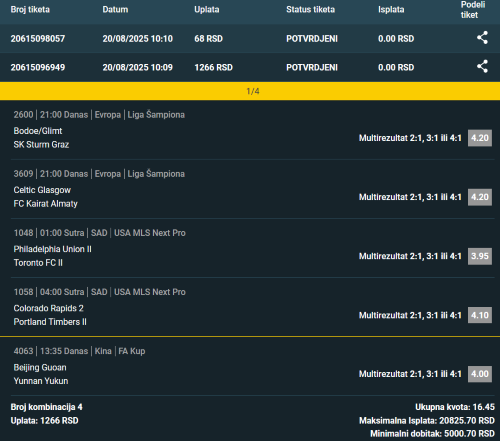The height and width of the screenshot is (441, 500).
Task: Open Colorado Rapids 2 vs Portland Timbers II
Action: 50,315
